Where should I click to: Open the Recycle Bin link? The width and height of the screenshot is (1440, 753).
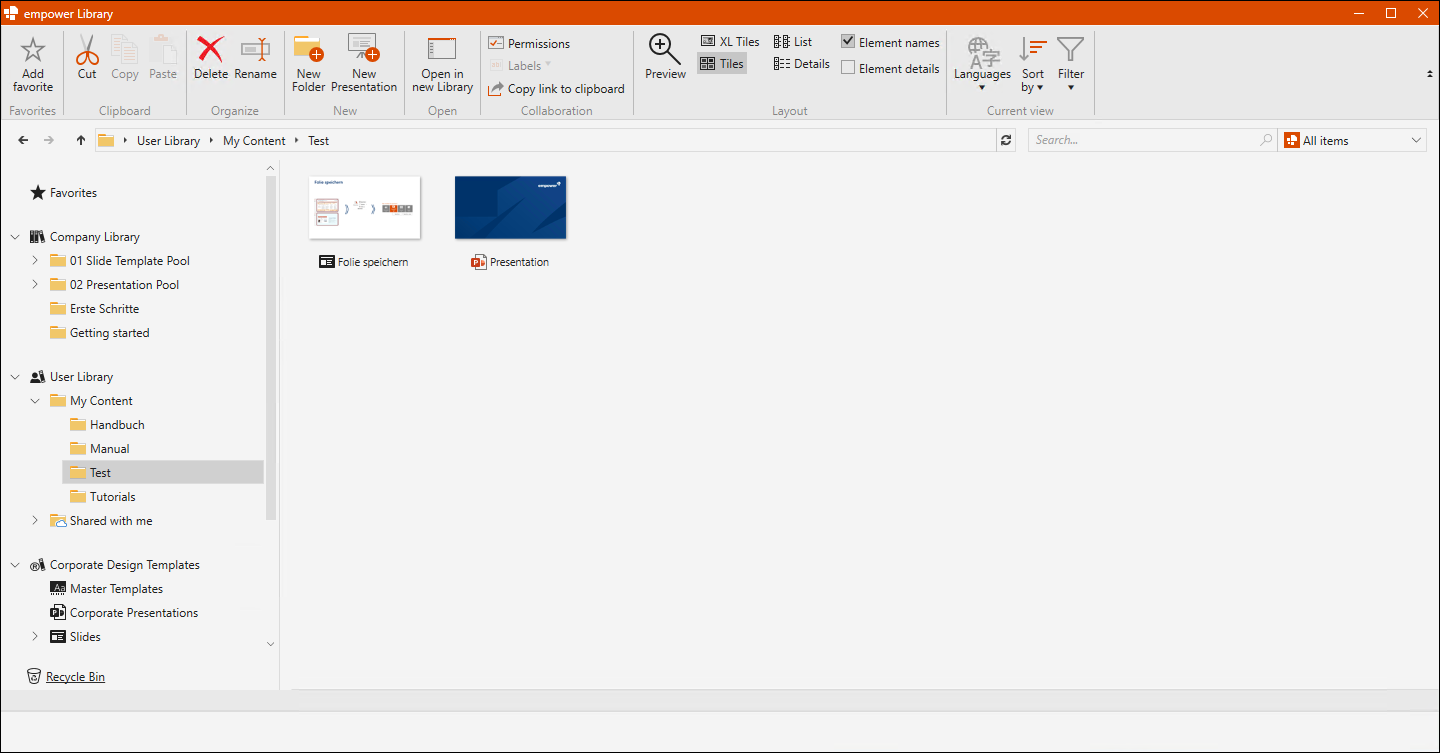point(75,677)
